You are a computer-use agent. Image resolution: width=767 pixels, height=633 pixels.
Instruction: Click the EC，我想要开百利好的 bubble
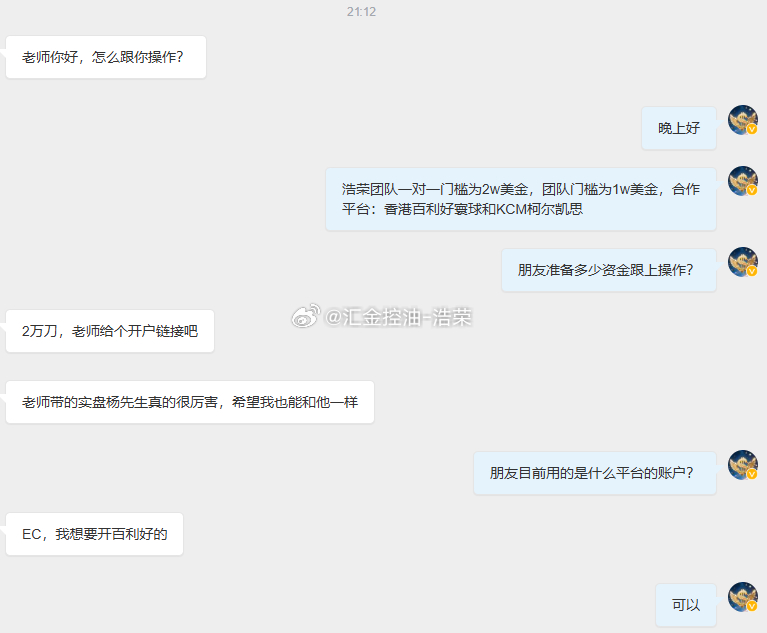point(94,534)
